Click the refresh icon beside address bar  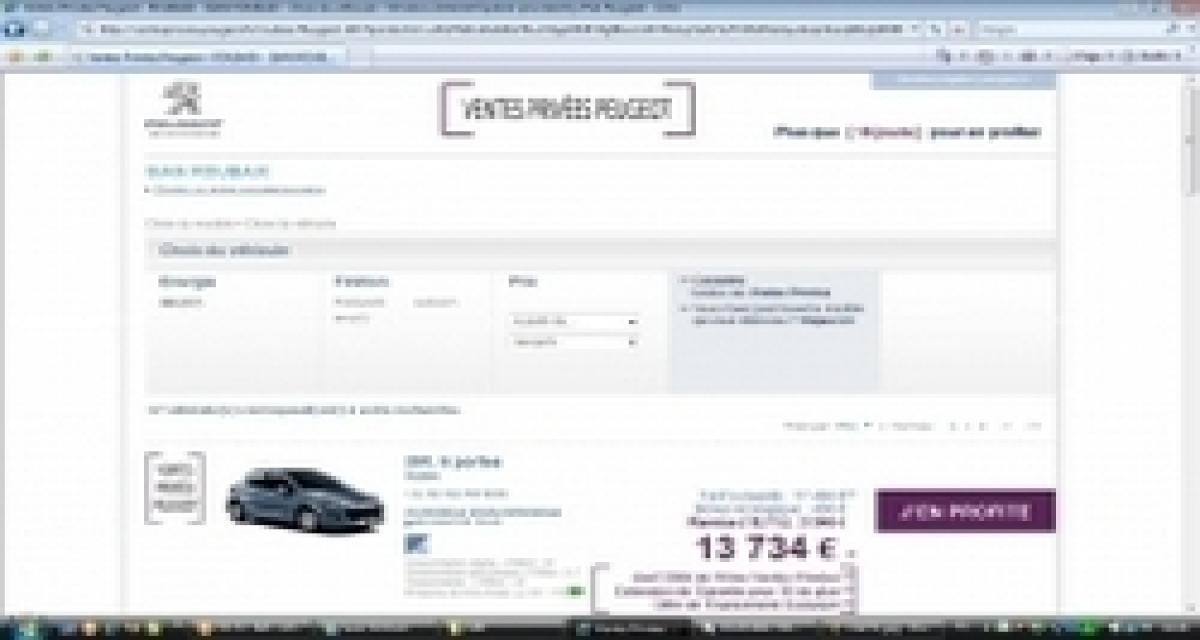pos(934,30)
